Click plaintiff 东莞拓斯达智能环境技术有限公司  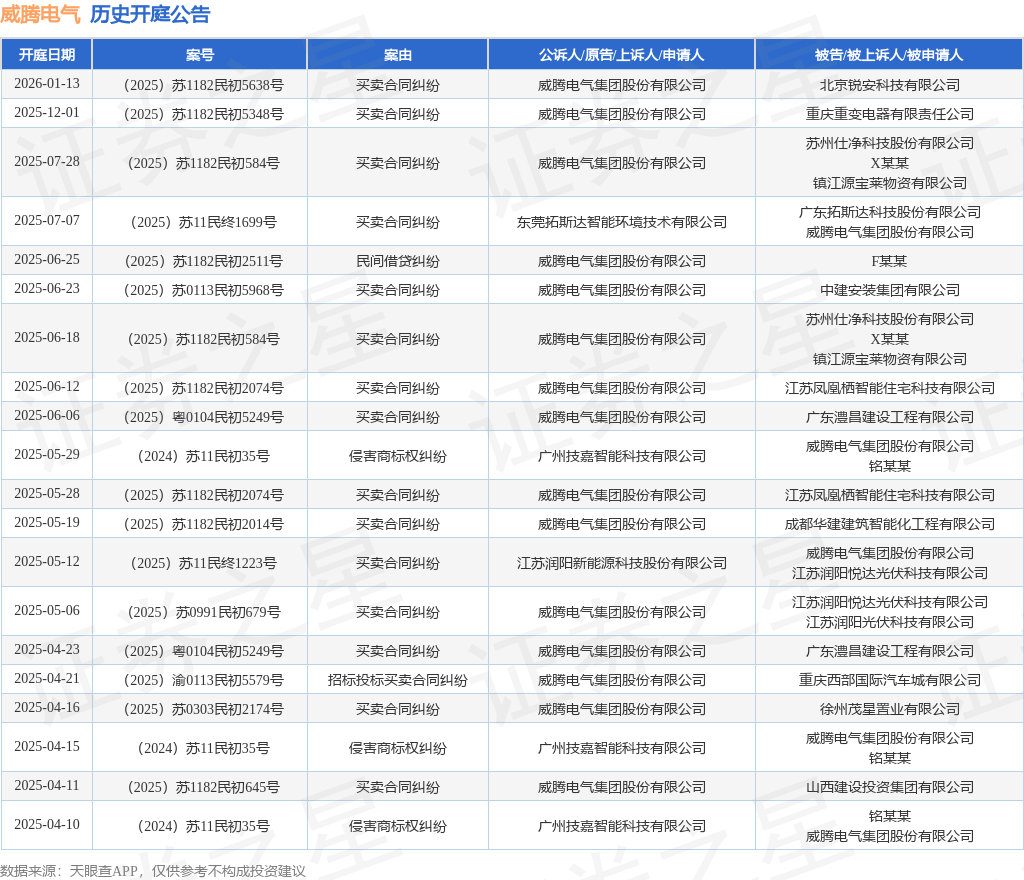(x=622, y=222)
